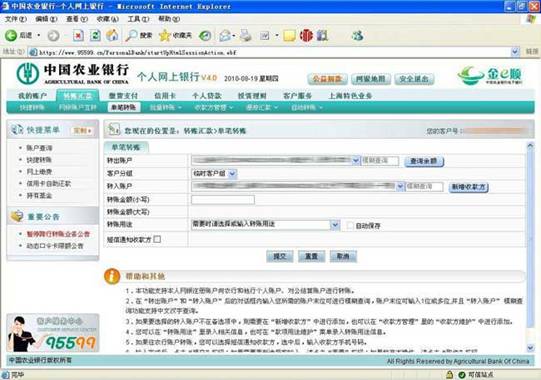Expand the 漫游汇款 submenu

pyautogui.click(x=262, y=107)
